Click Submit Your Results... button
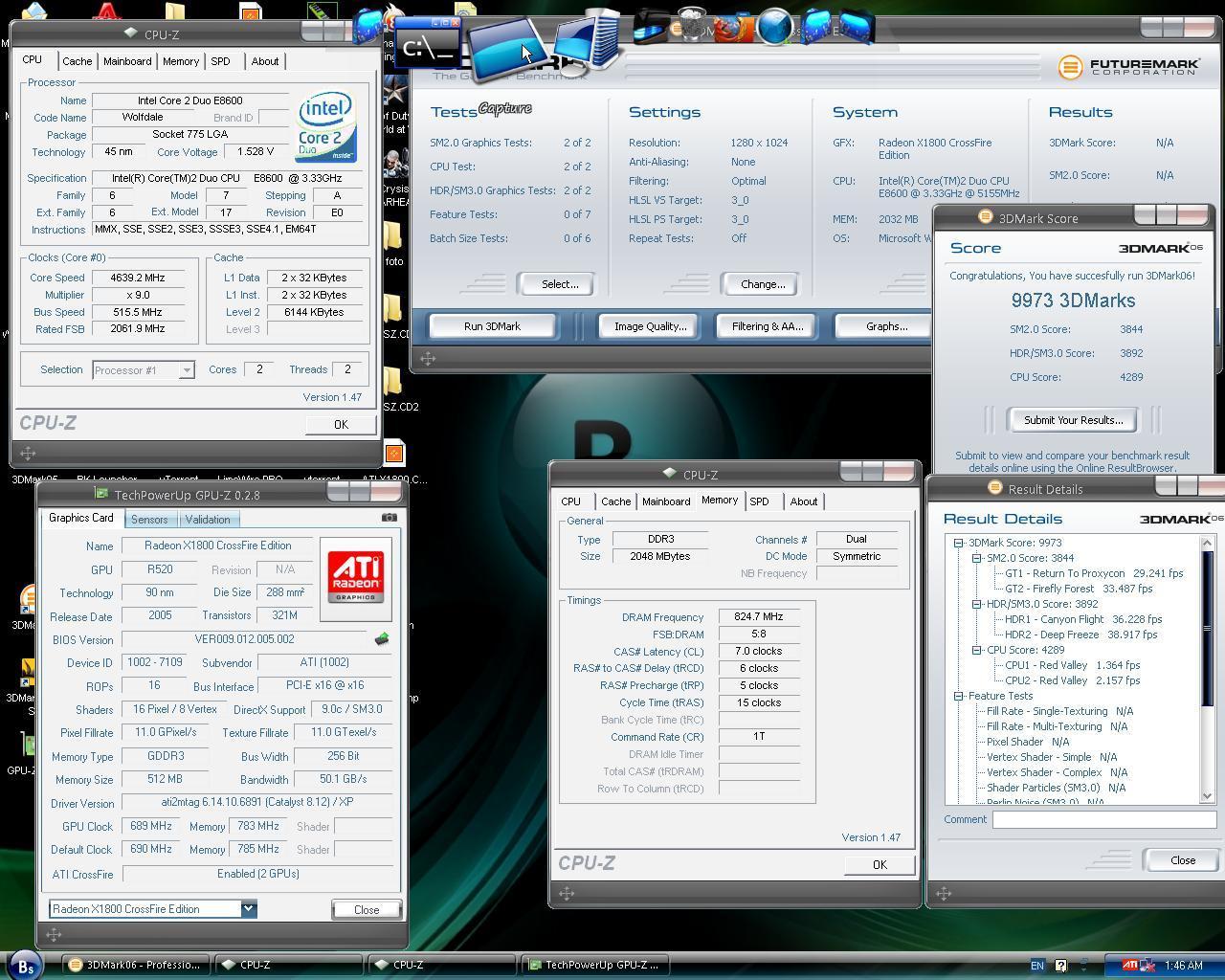The width and height of the screenshot is (1225, 980). pos(1073,420)
